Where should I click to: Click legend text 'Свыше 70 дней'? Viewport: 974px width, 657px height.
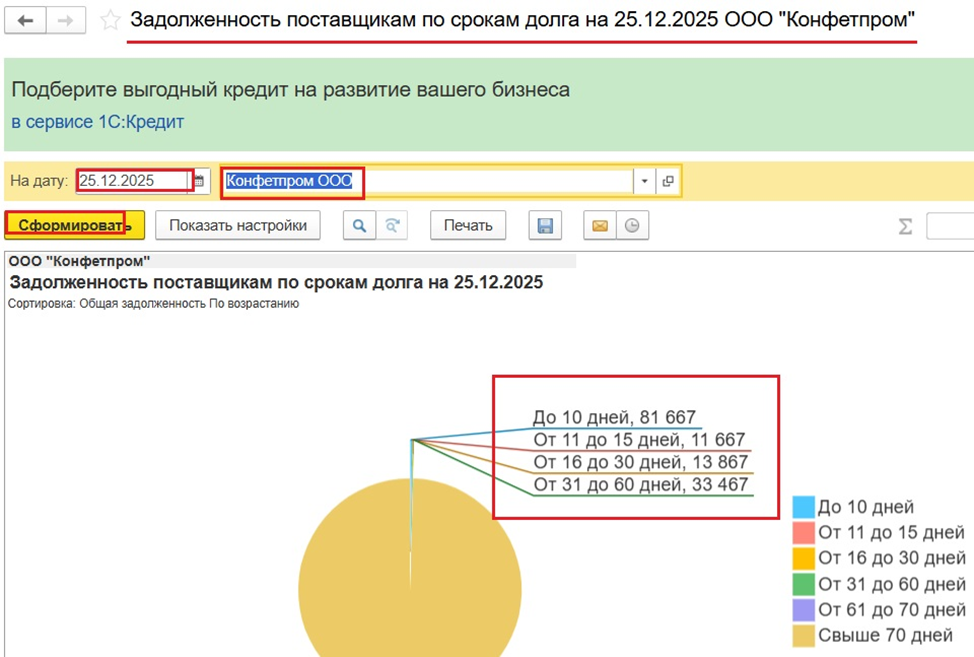tap(885, 635)
